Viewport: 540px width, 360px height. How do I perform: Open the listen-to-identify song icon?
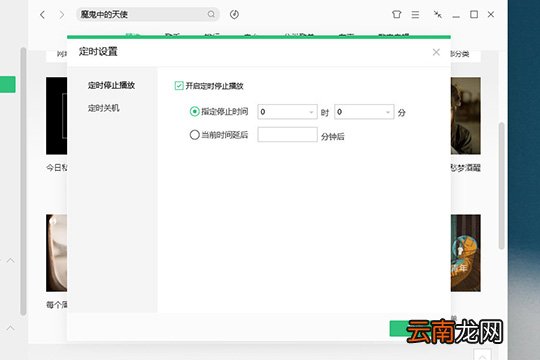tap(234, 14)
